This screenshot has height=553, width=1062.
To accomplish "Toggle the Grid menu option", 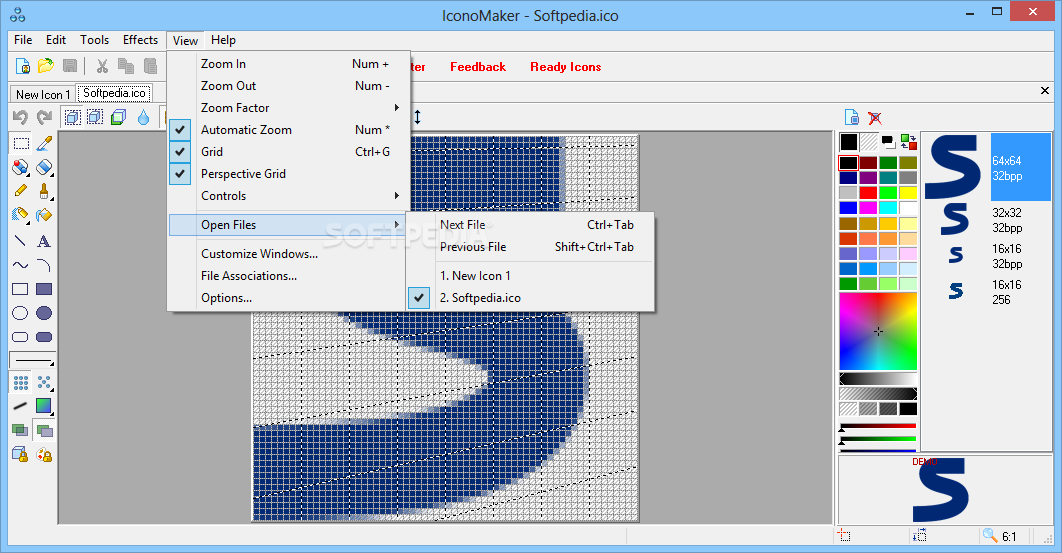I will (289, 152).
